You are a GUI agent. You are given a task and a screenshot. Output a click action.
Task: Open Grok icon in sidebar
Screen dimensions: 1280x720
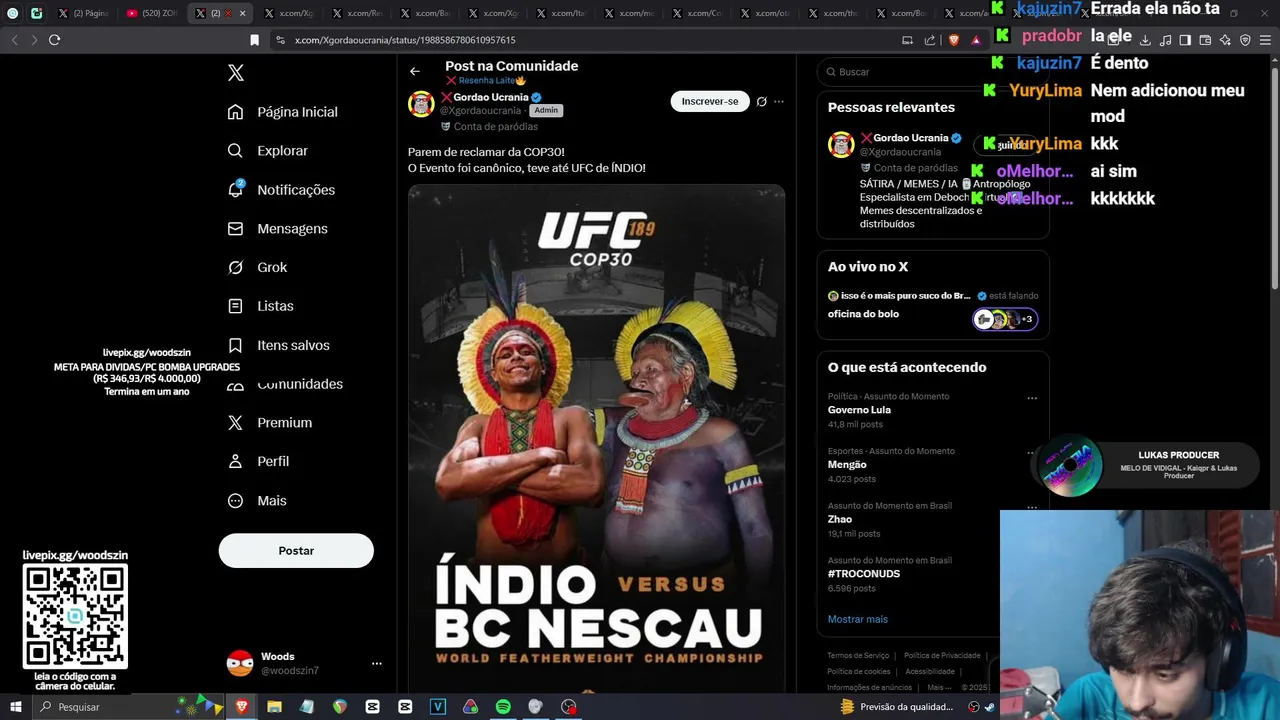(x=235, y=267)
